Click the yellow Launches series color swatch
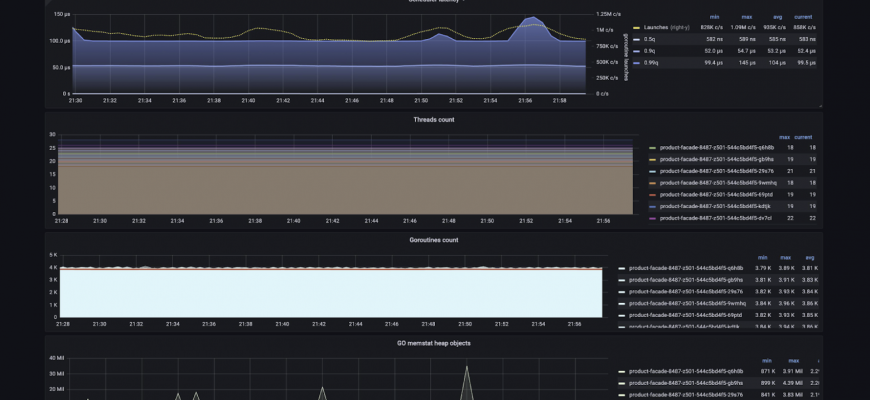870x400 pixels. point(636,27)
